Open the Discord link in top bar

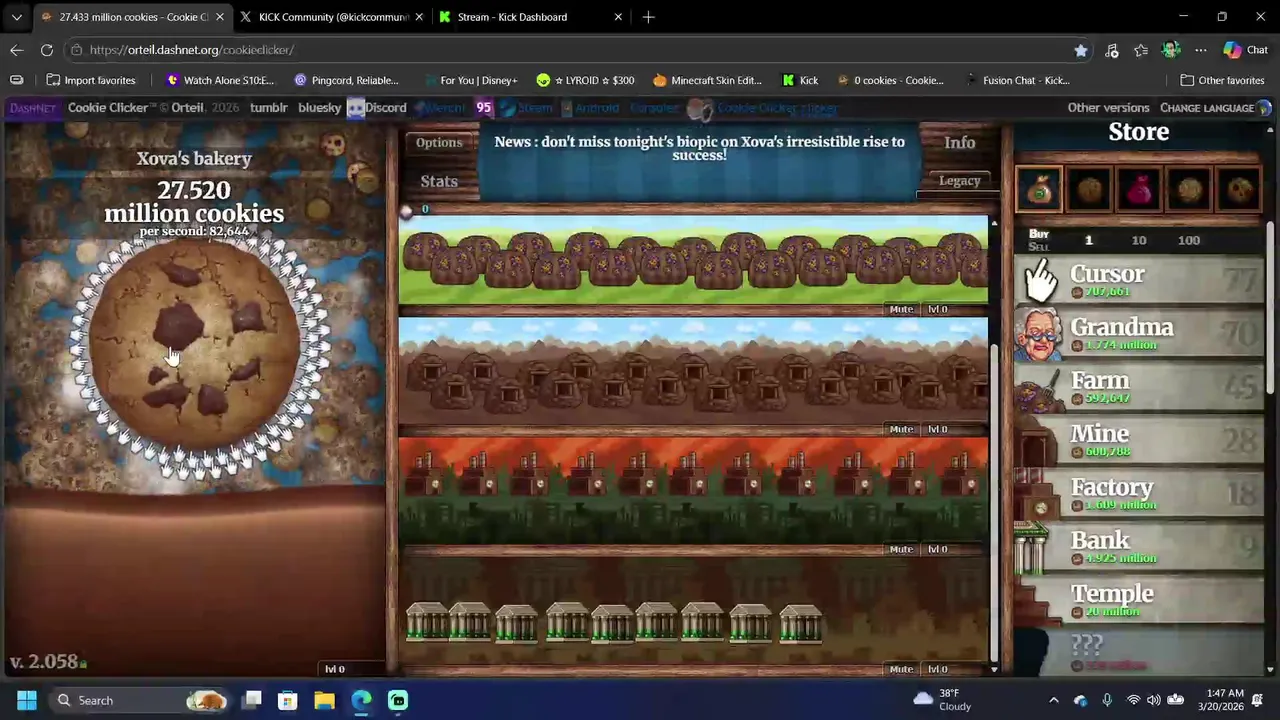coord(376,108)
